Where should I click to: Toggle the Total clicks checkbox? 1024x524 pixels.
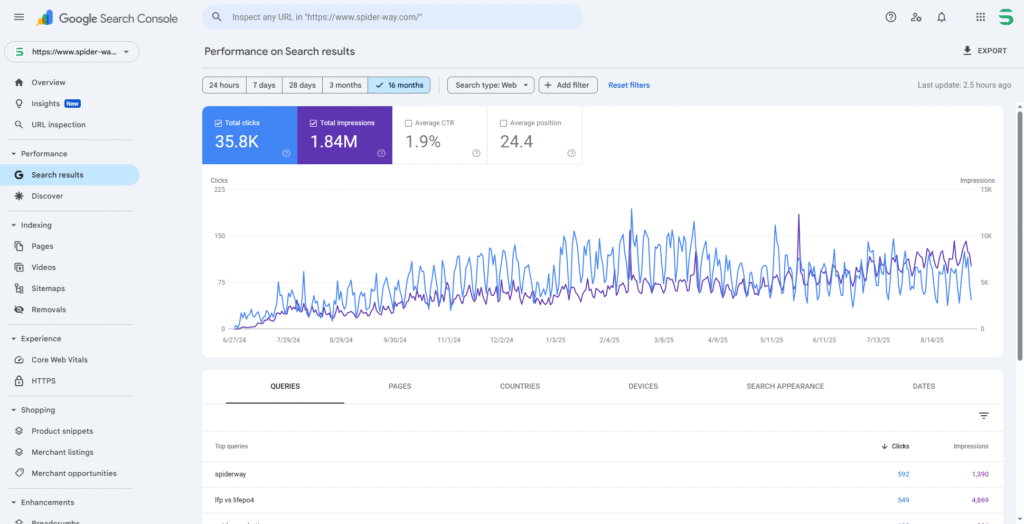(220, 123)
